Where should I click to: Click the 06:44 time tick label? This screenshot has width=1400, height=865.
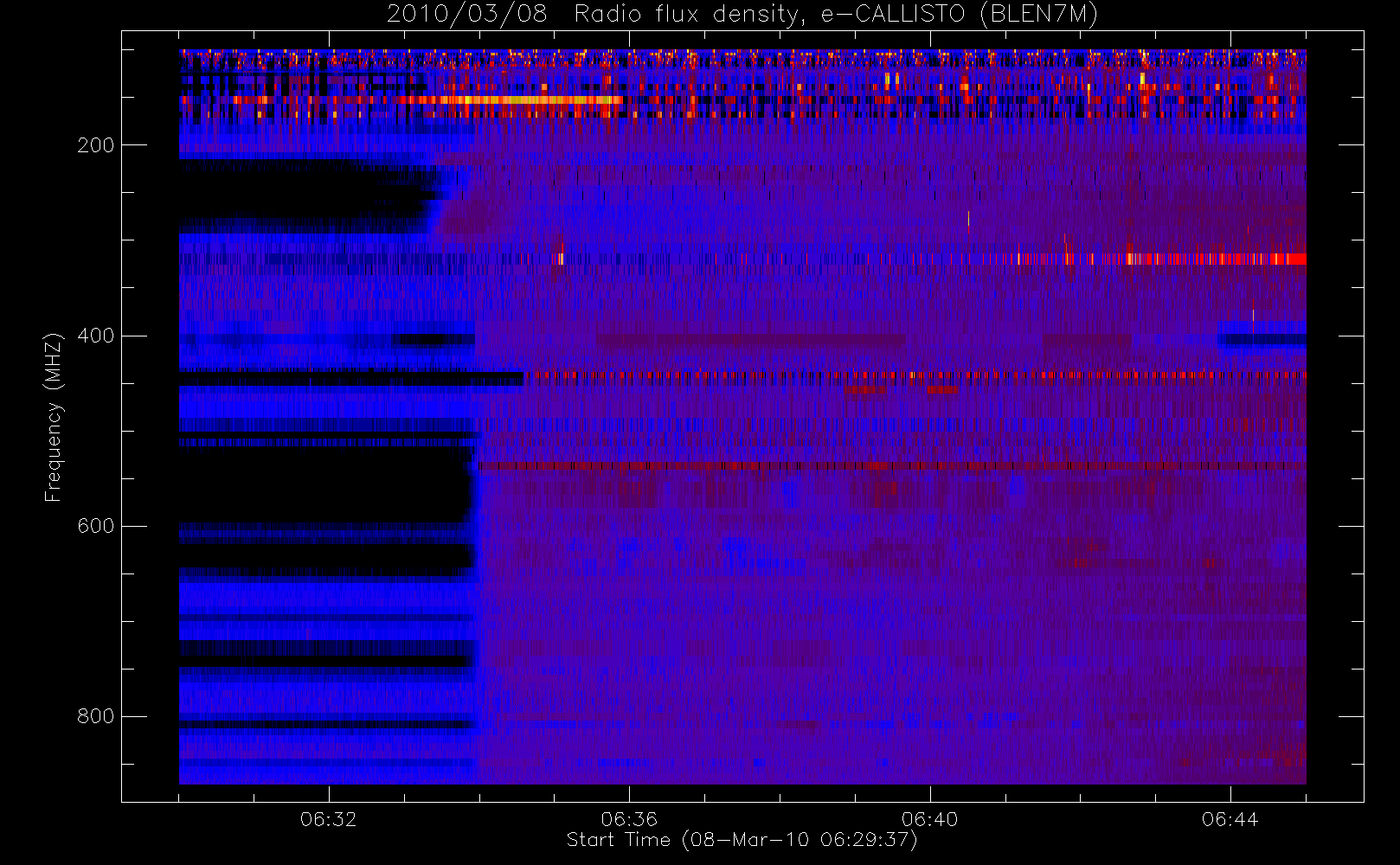(1230, 819)
